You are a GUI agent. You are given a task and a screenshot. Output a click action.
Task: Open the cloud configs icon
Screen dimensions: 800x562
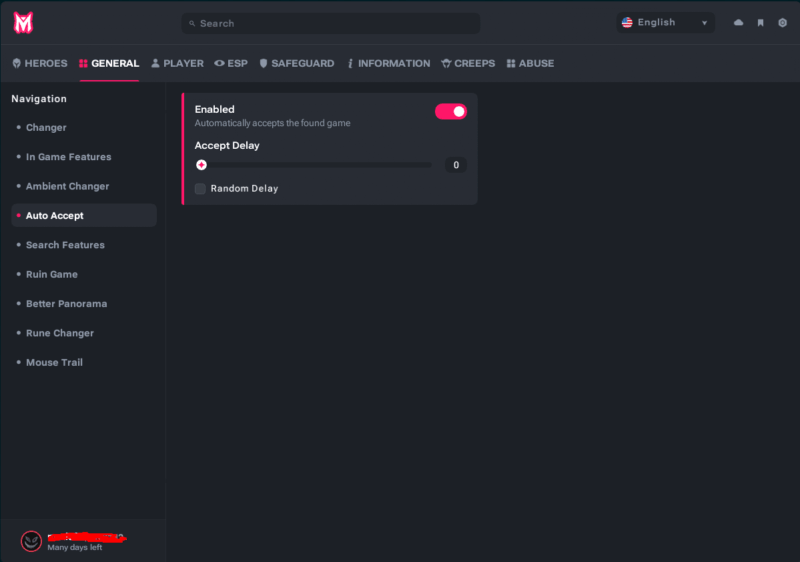pos(738,22)
